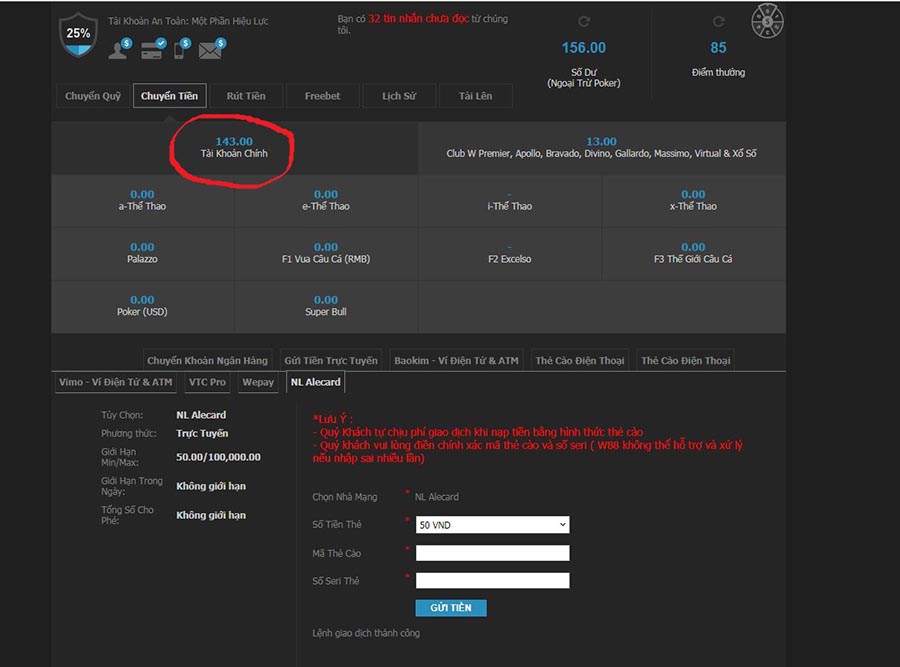Click the 85 Điểm thưởng value
The width and height of the screenshot is (900, 667).
[718, 48]
